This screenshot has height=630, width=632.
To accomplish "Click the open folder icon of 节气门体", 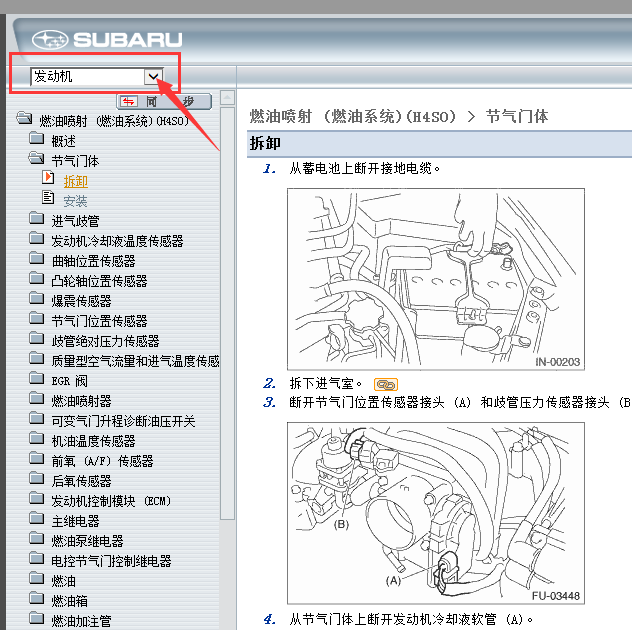I will point(36,158).
